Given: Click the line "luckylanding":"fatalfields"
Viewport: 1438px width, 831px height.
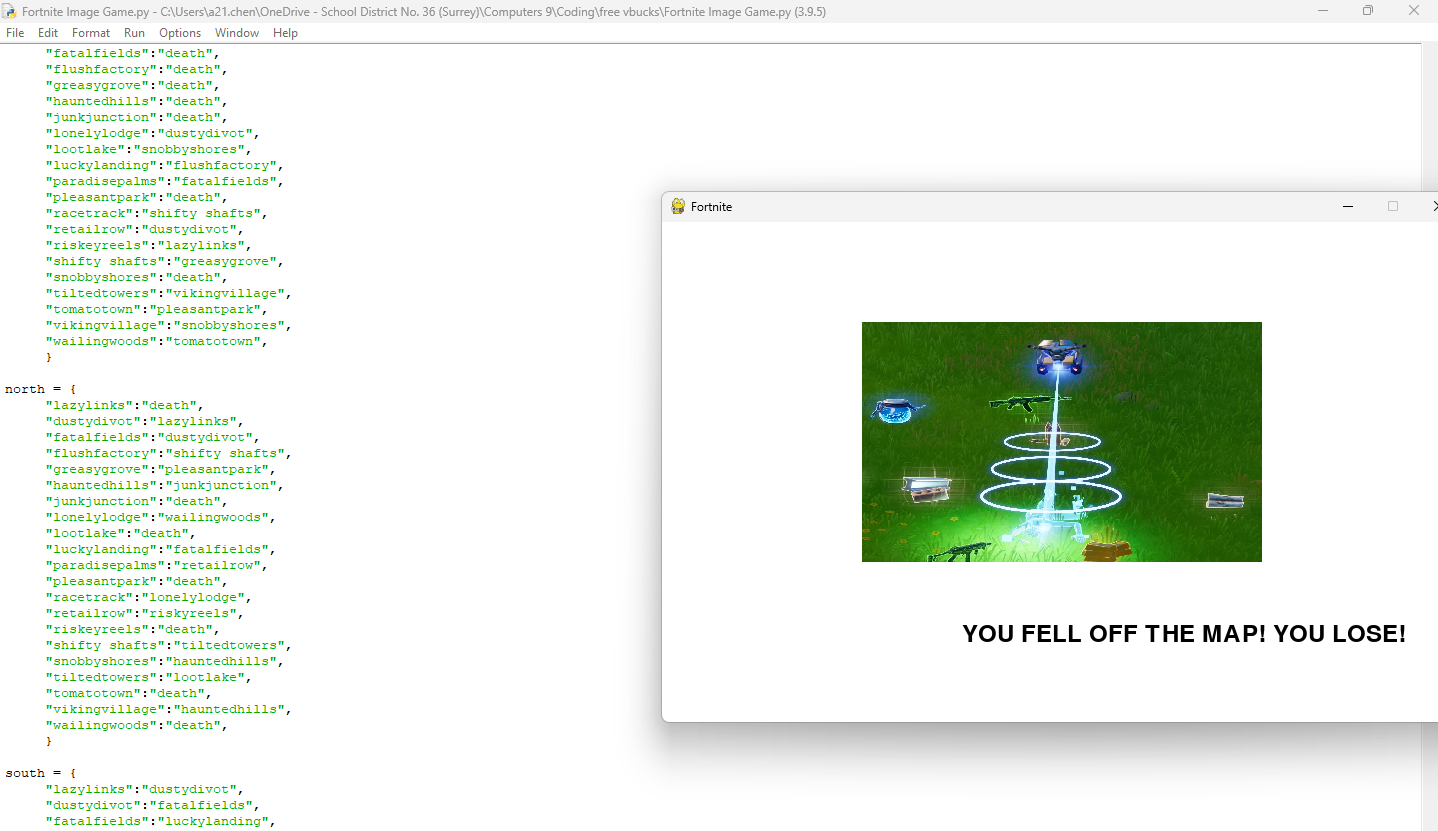Looking at the screenshot, I should pos(160,549).
